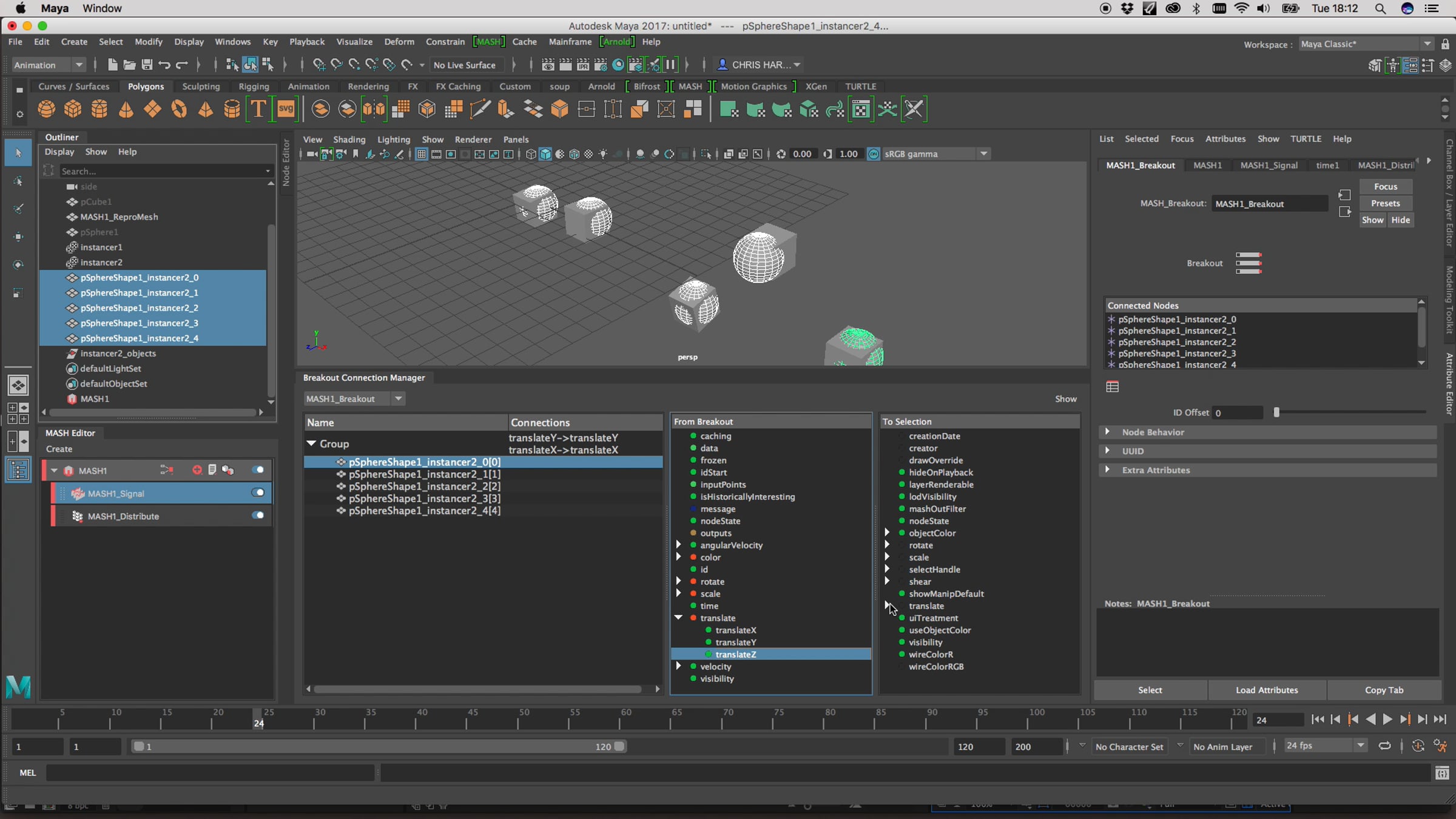Adjust the ID Offset slider
Screen dimensions: 1456x819
(x=1276, y=413)
